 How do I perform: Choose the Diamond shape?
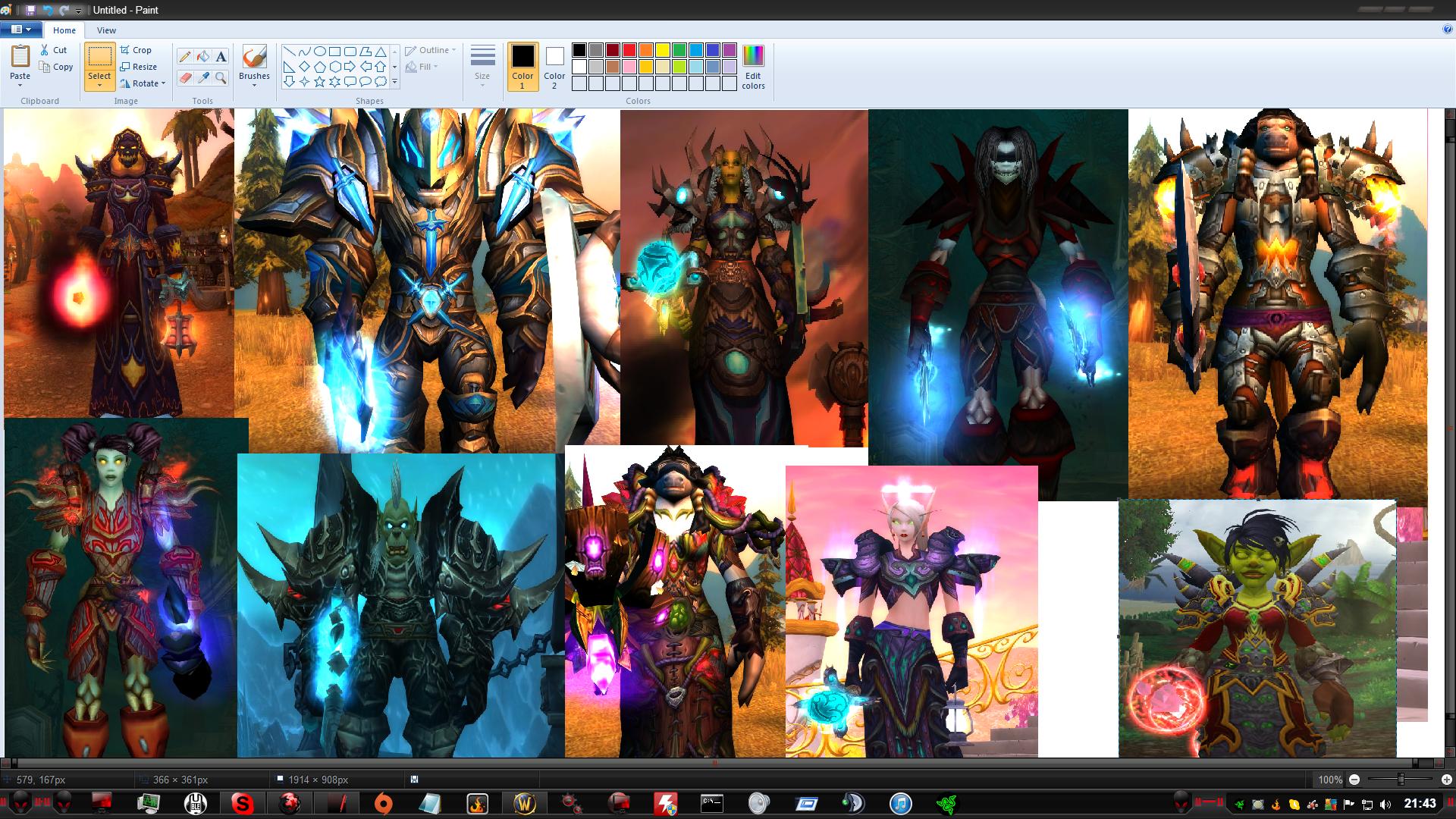[x=305, y=67]
